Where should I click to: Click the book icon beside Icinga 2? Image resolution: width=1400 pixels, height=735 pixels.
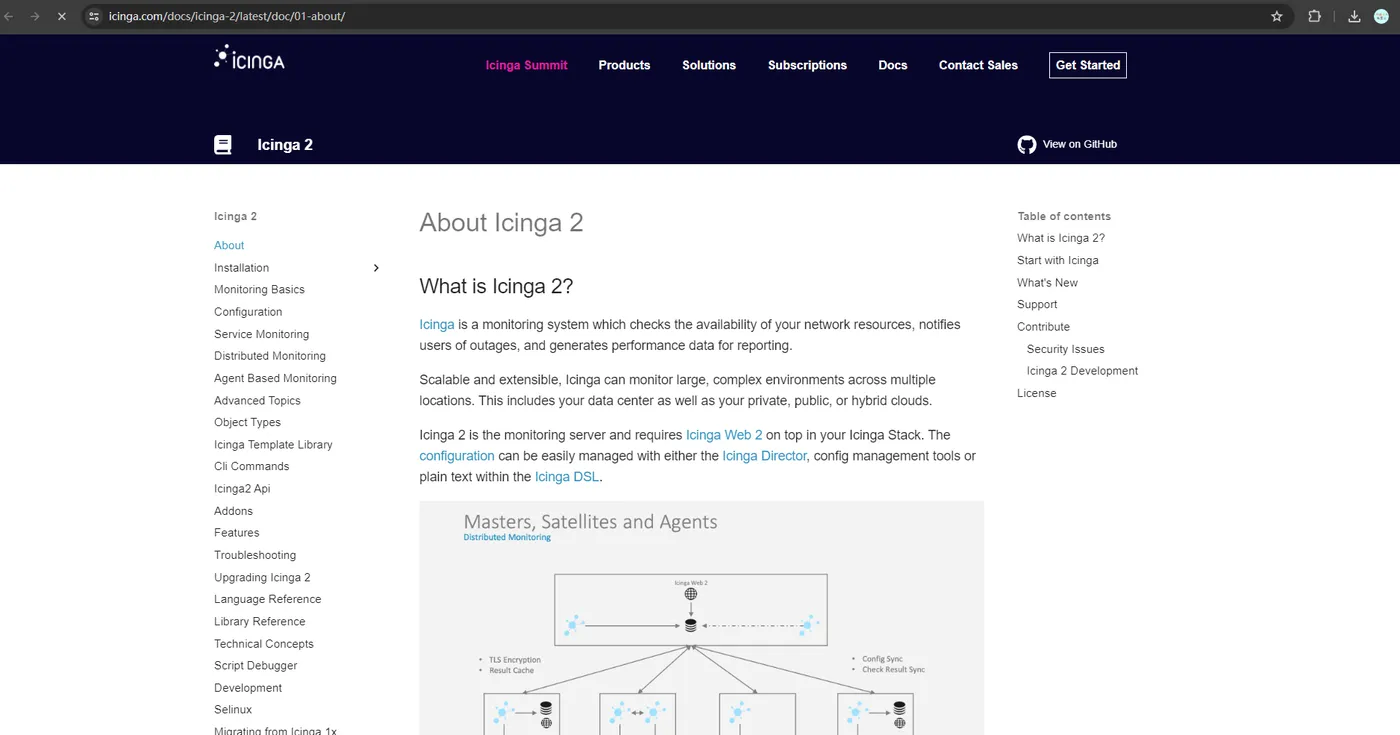click(x=223, y=145)
